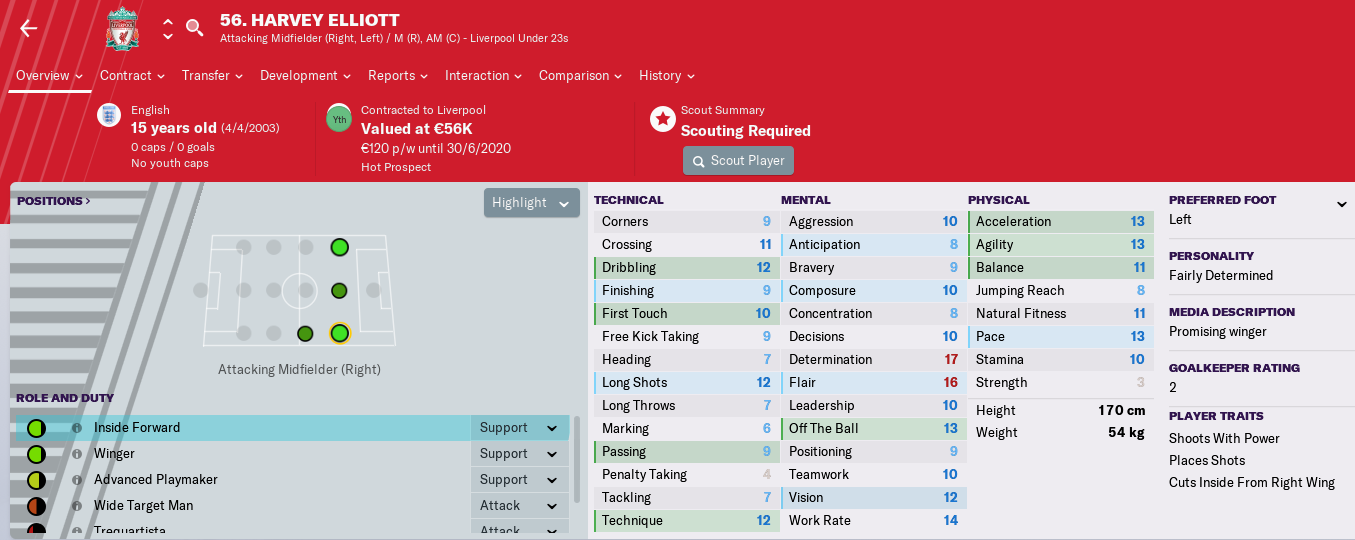
Task: Select the attacking midfielder centre position dot
Action: point(339,291)
